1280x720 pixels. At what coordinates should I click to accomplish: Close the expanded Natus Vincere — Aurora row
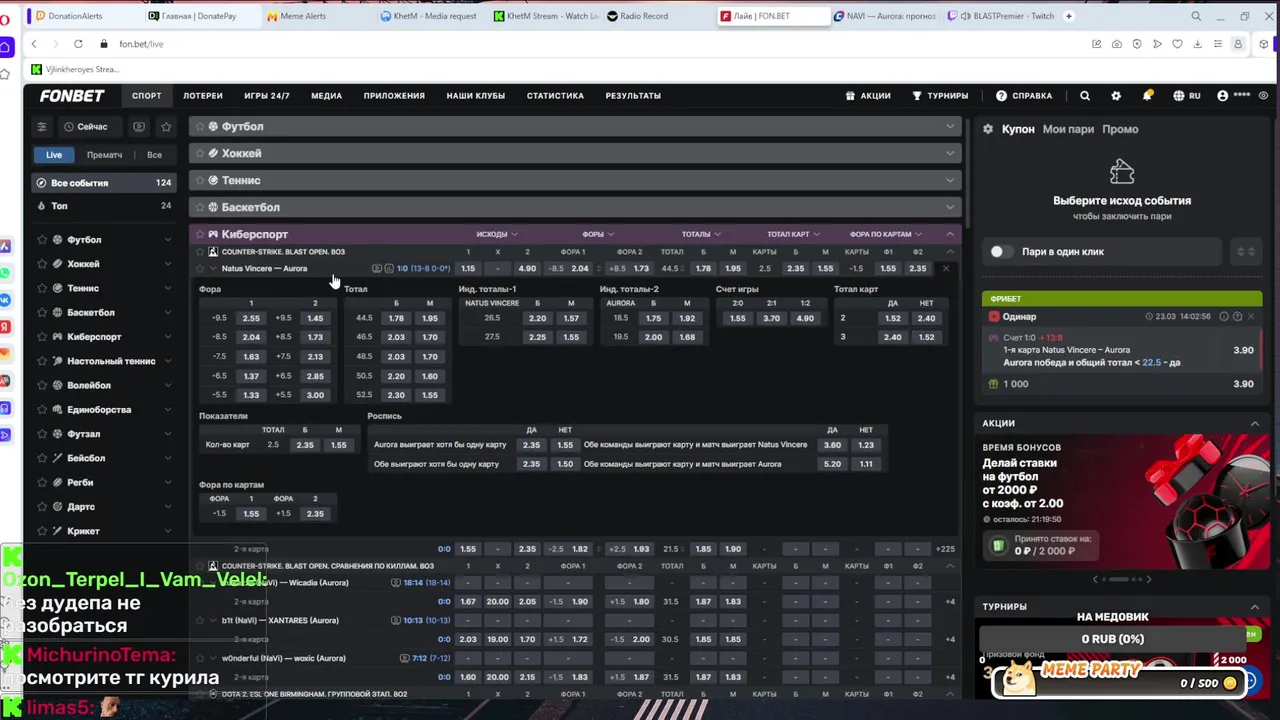(x=946, y=268)
